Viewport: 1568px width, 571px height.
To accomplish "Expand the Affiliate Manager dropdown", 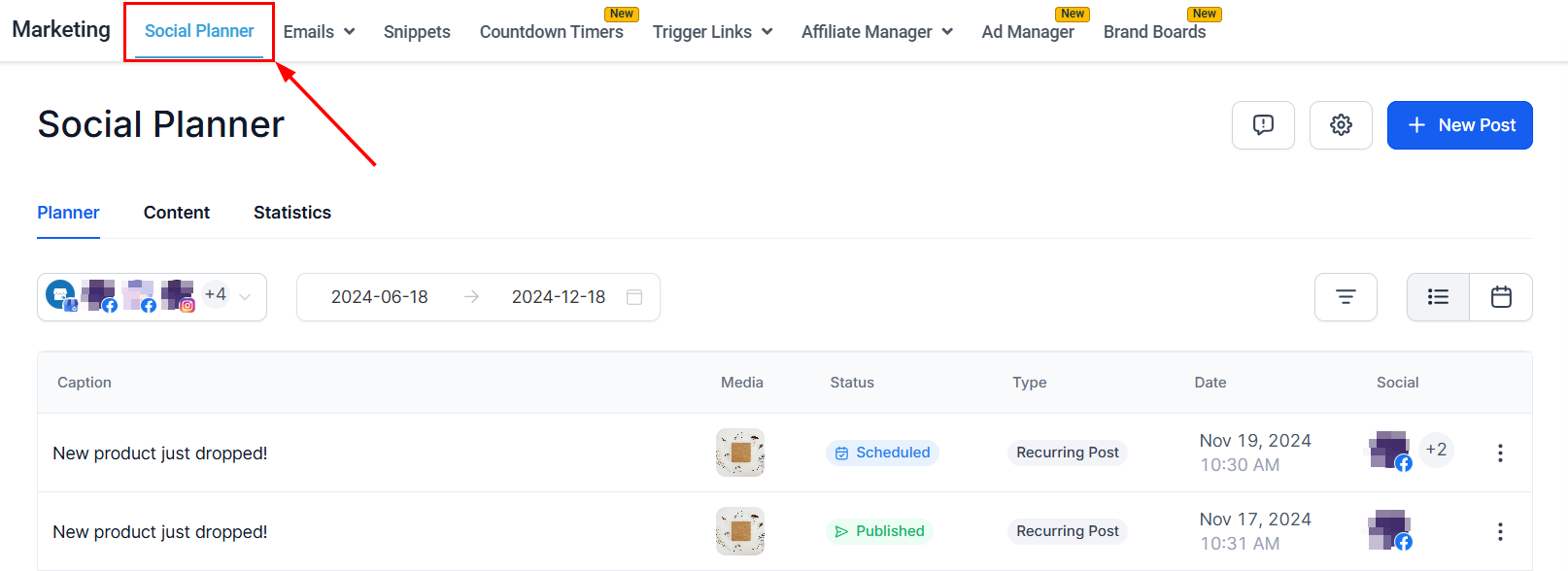I will pyautogui.click(x=876, y=32).
